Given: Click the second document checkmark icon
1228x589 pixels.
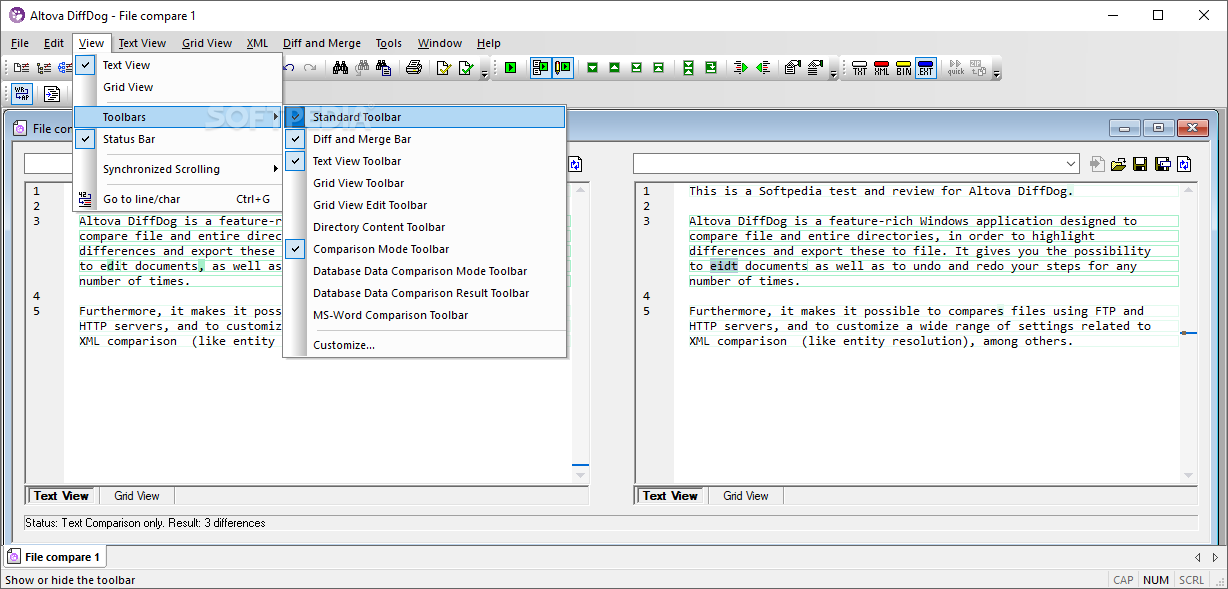Looking at the screenshot, I should coord(465,68).
